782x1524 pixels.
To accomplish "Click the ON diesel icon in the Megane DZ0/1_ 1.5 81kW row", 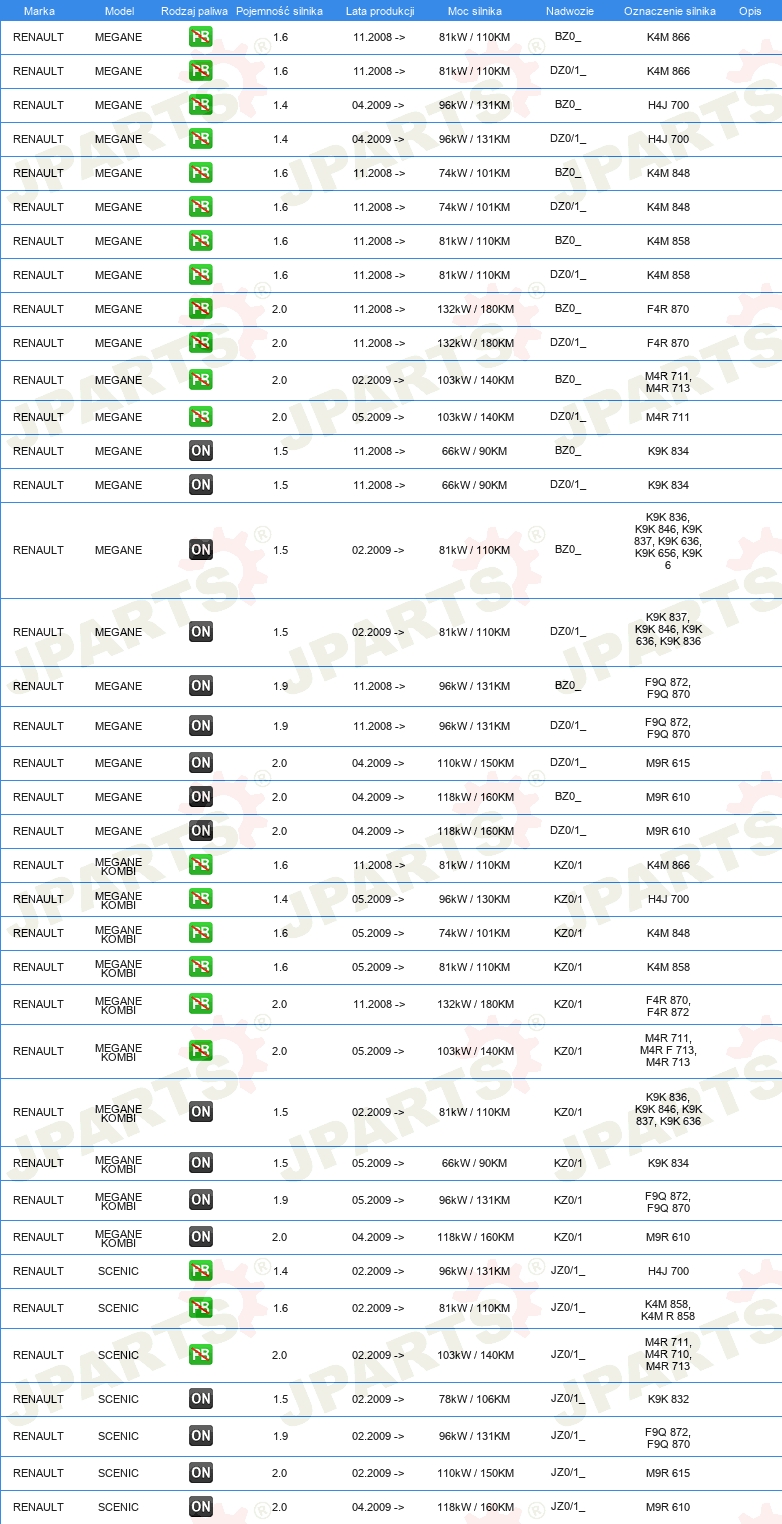I will (201, 632).
